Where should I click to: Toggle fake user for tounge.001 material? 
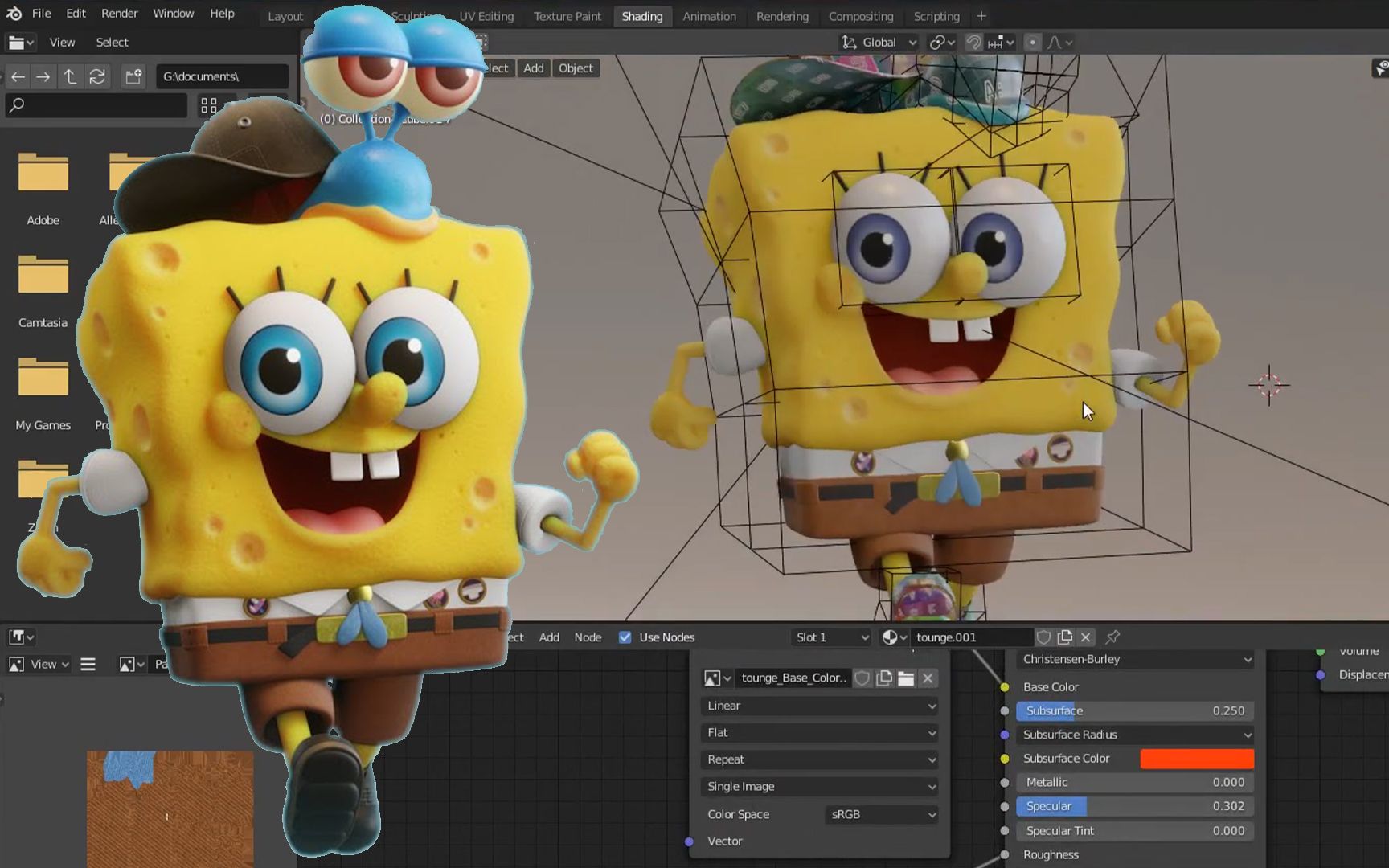1043,637
